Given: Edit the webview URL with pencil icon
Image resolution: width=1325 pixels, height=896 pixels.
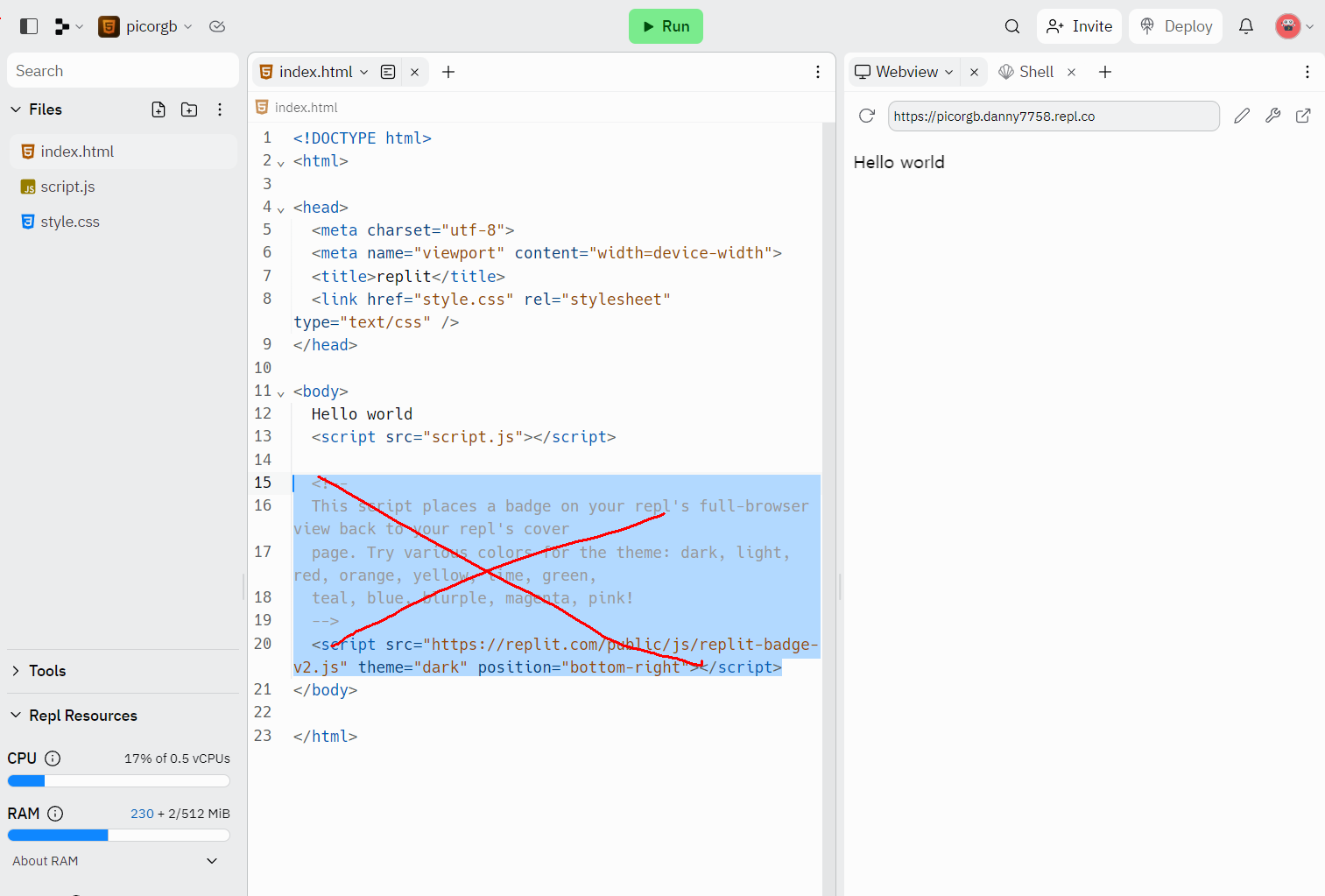Looking at the screenshot, I should tap(1242, 116).
